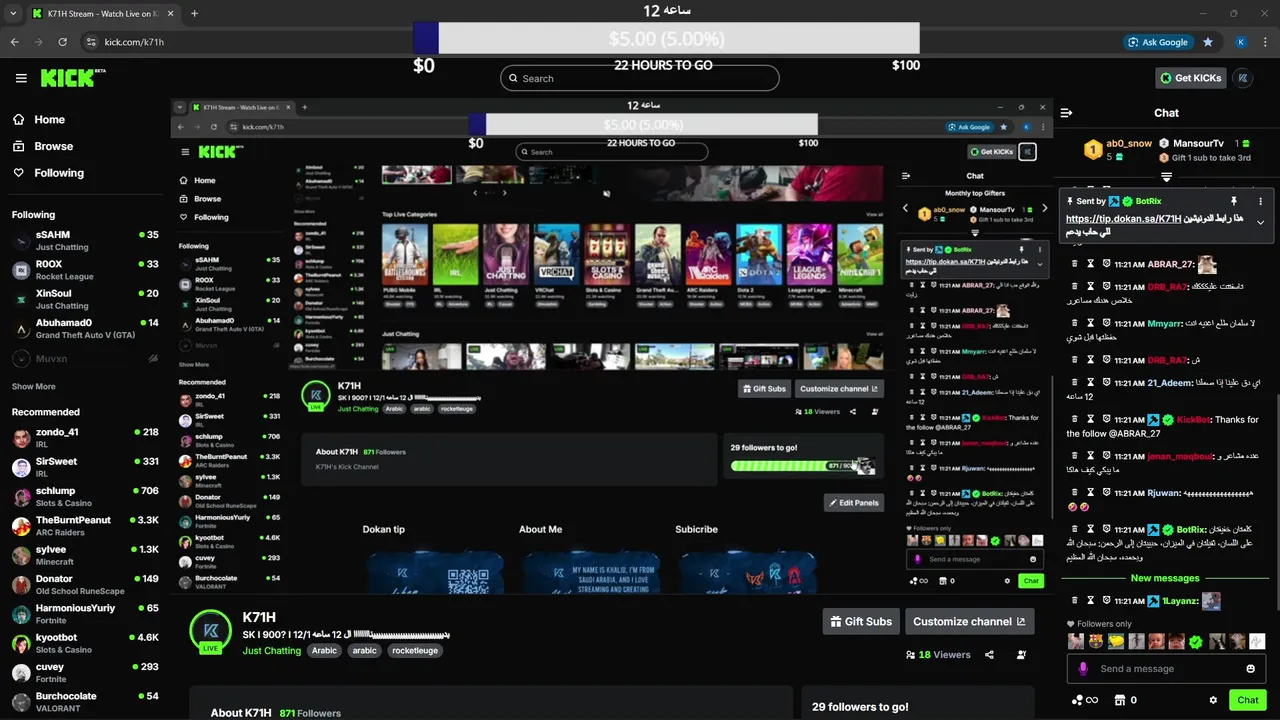Viewport: 1280px width, 720px height.
Task: Open the channel points infinity icon
Action: pos(1086,700)
